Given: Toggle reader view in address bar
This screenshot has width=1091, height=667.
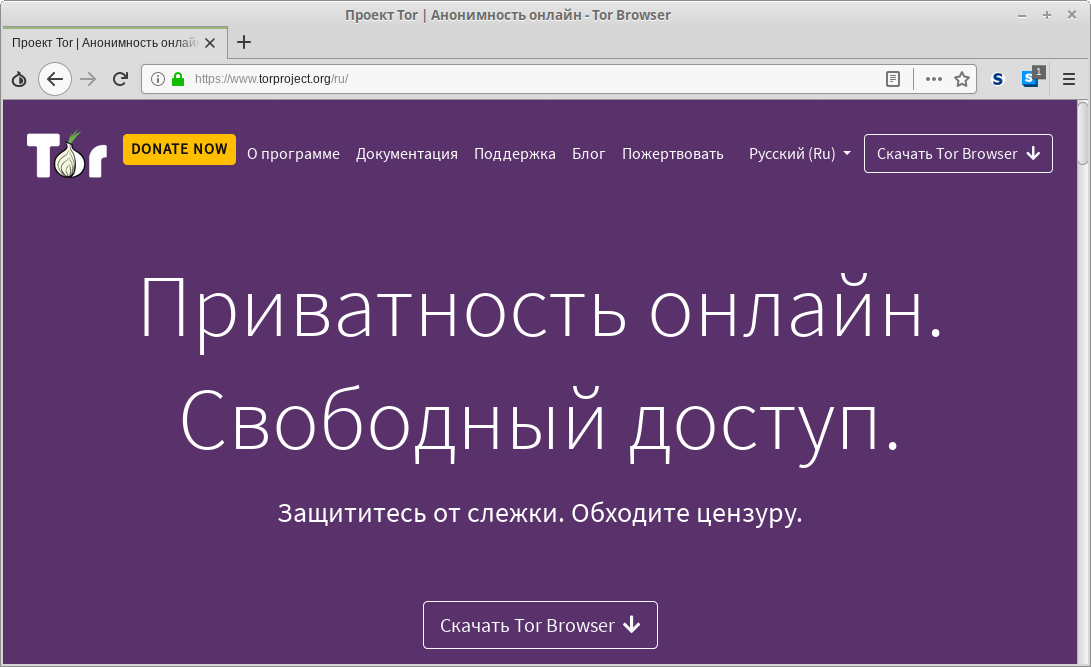Looking at the screenshot, I should 893,79.
